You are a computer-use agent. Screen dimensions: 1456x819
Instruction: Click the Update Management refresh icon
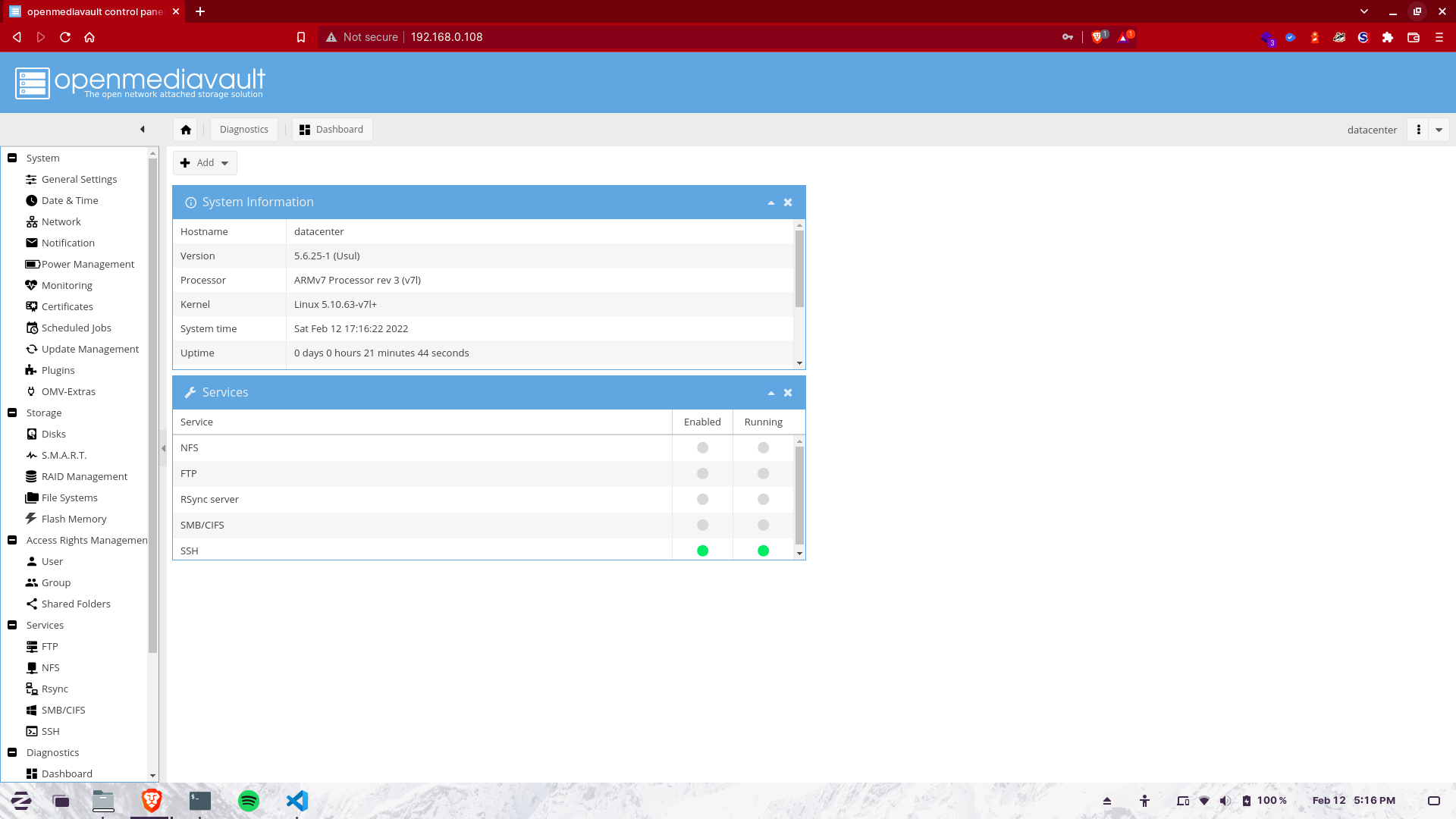click(32, 349)
